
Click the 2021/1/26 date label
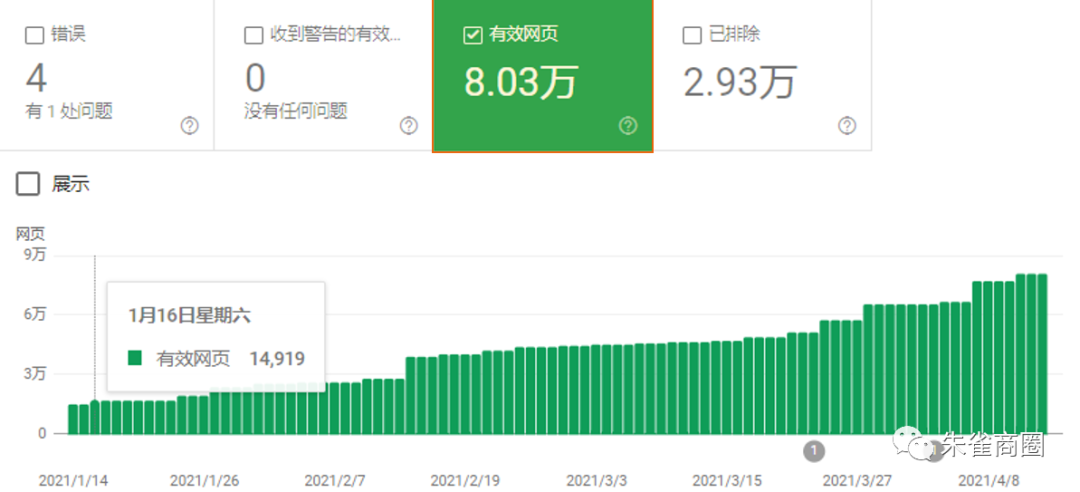205,480
